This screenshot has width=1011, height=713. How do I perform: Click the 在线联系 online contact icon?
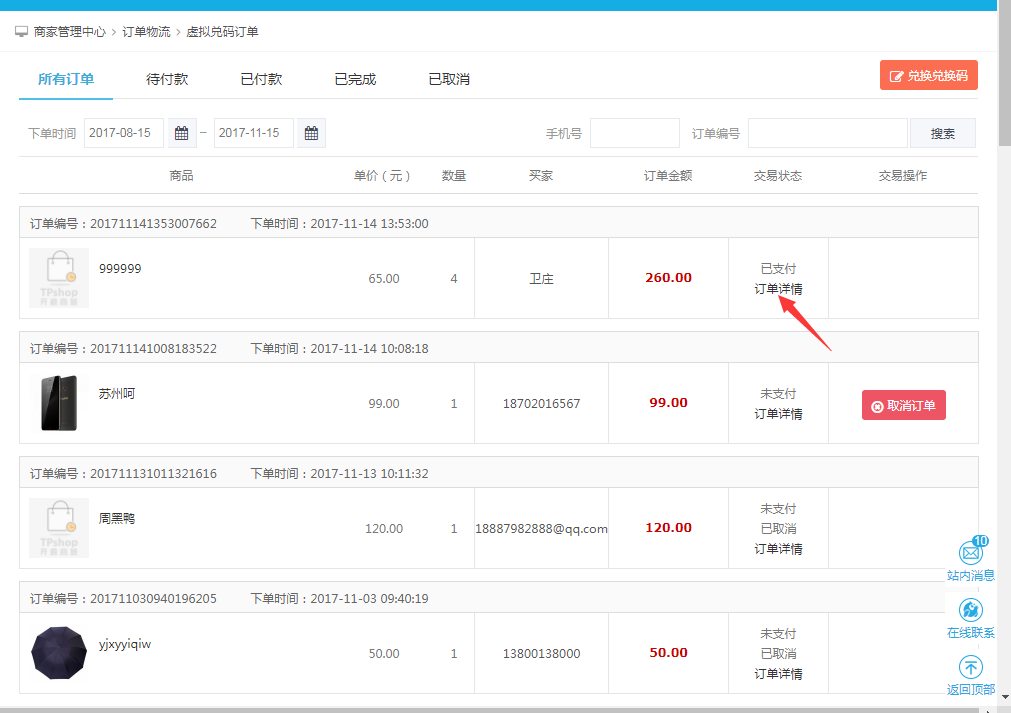pos(970,610)
